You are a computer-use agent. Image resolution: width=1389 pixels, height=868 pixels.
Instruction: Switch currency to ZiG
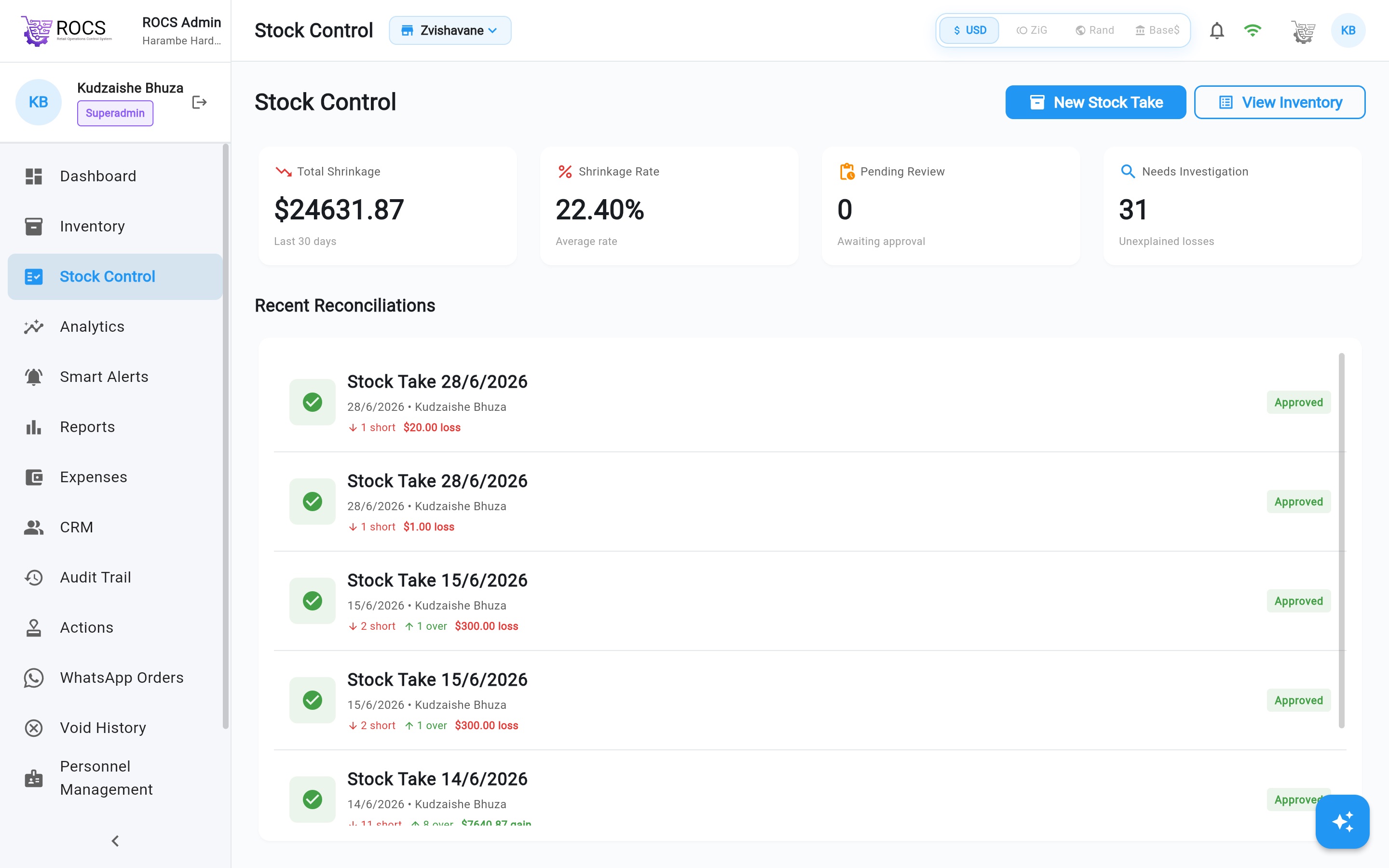coord(1032,30)
